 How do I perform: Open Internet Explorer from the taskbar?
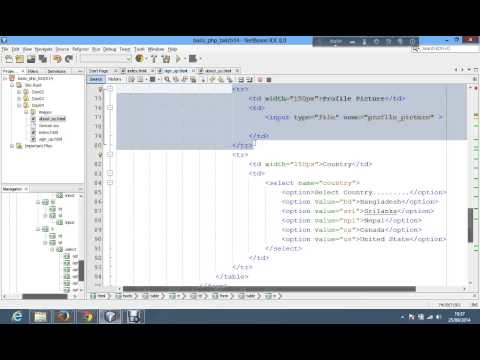(x=17, y=316)
